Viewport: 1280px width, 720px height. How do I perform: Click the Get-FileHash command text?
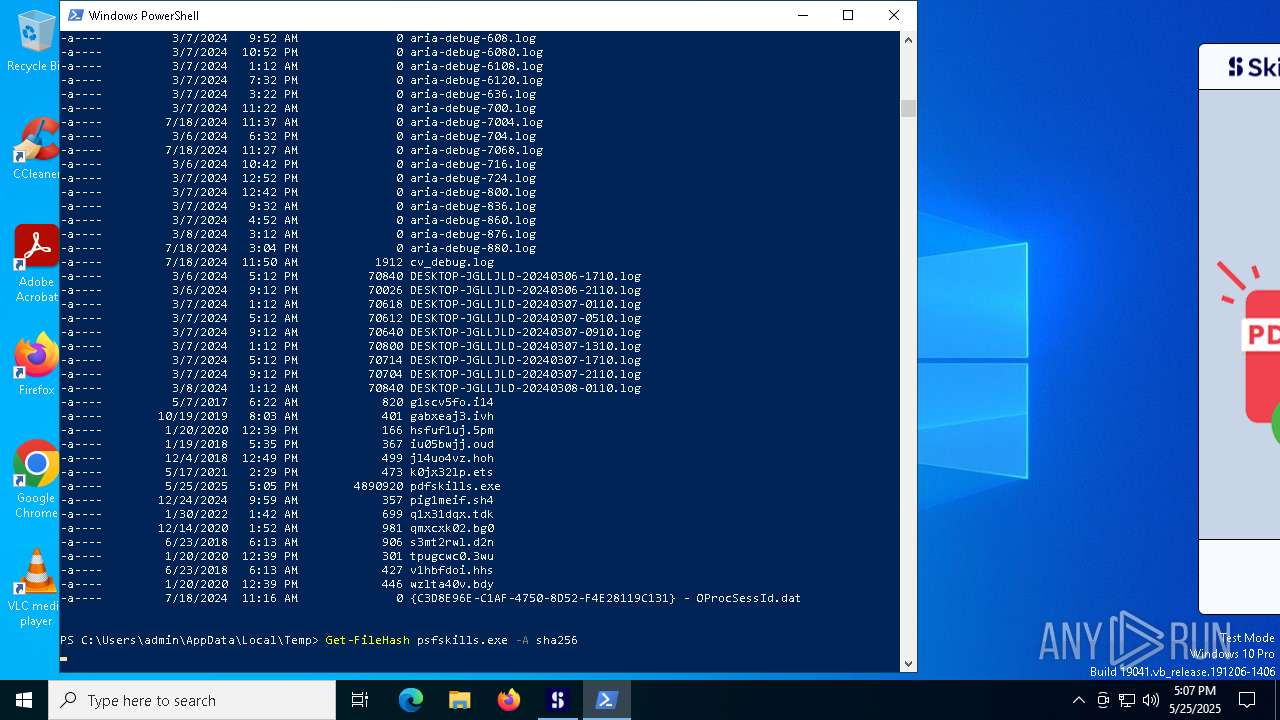click(x=367, y=640)
